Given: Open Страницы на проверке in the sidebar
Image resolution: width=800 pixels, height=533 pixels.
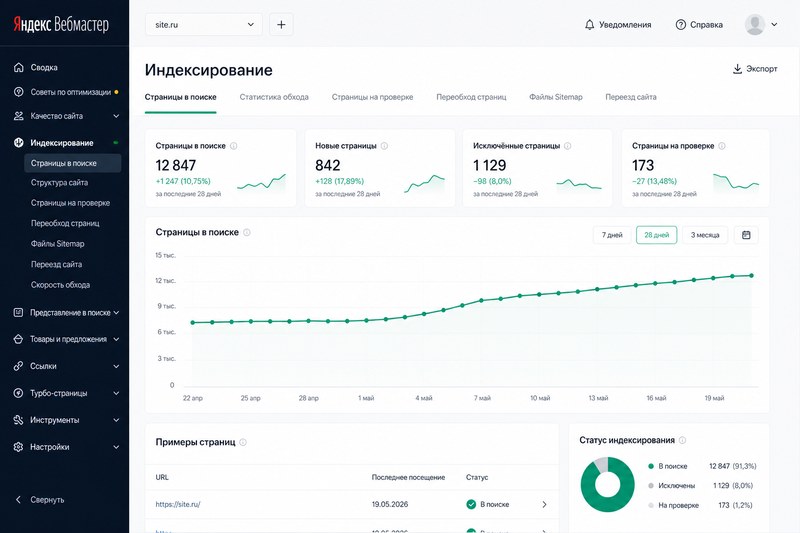Looking at the screenshot, I should pyautogui.click(x=70, y=203).
